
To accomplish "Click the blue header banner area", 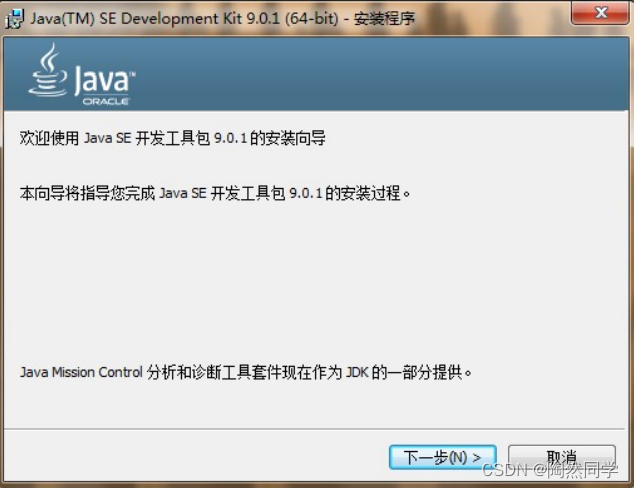I will point(316,74).
